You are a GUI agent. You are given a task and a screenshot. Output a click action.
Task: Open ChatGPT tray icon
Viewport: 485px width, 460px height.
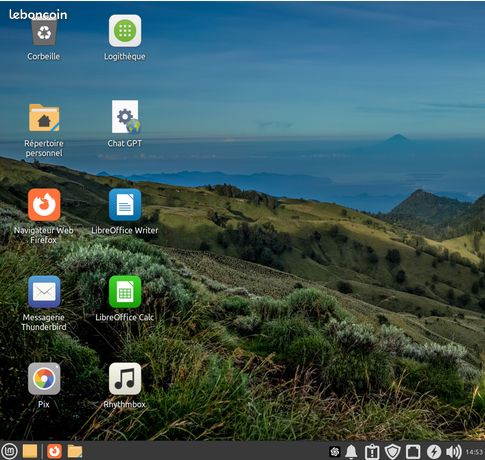pyautogui.click(x=334, y=452)
